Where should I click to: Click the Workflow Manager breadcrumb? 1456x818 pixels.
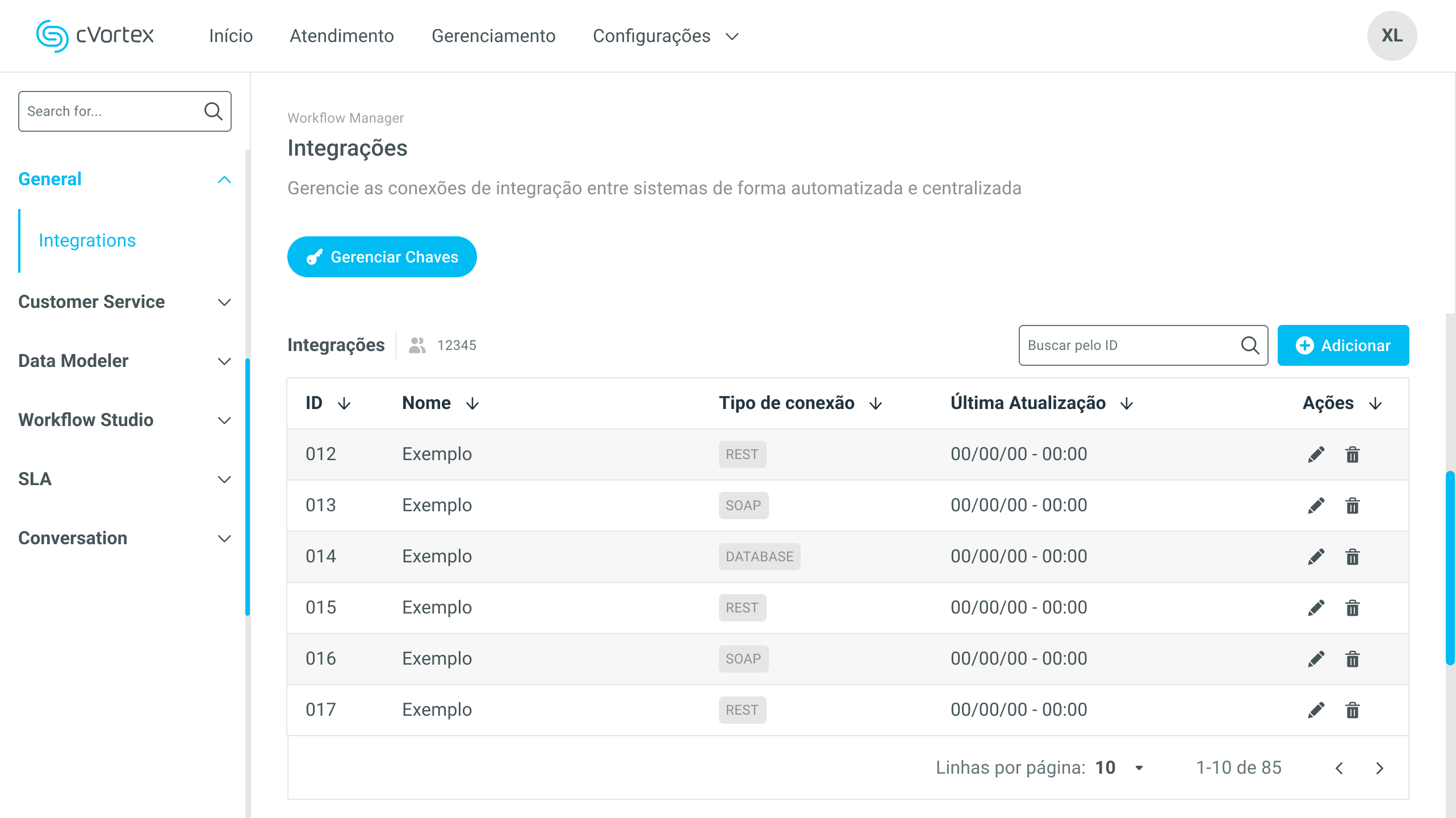point(346,118)
